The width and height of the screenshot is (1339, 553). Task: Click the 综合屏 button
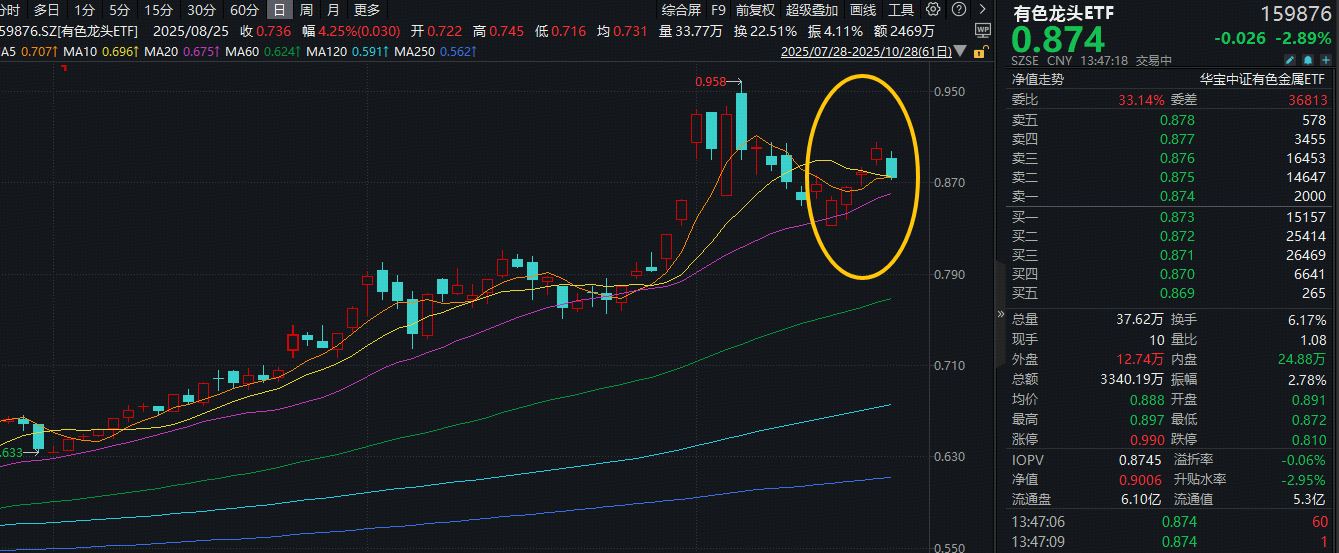tap(680, 10)
